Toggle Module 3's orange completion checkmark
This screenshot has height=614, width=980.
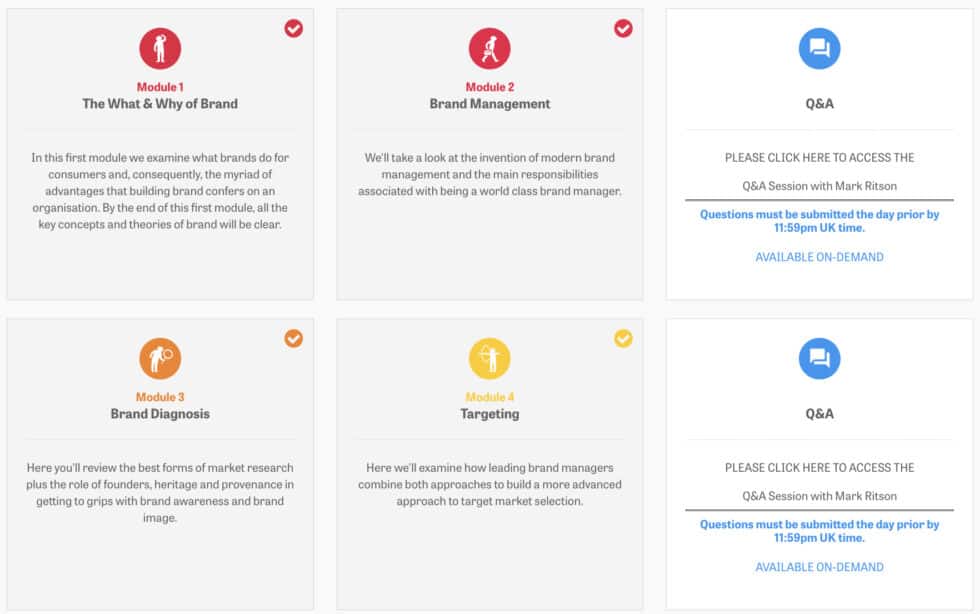(x=293, y=339)
